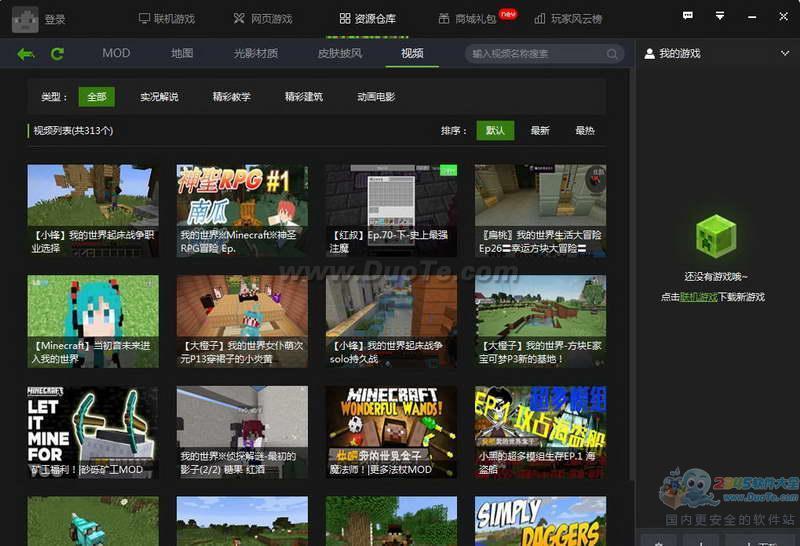800x546 pixels.
Task: Click the green refresh icon
Action: (x=57, y=54)
